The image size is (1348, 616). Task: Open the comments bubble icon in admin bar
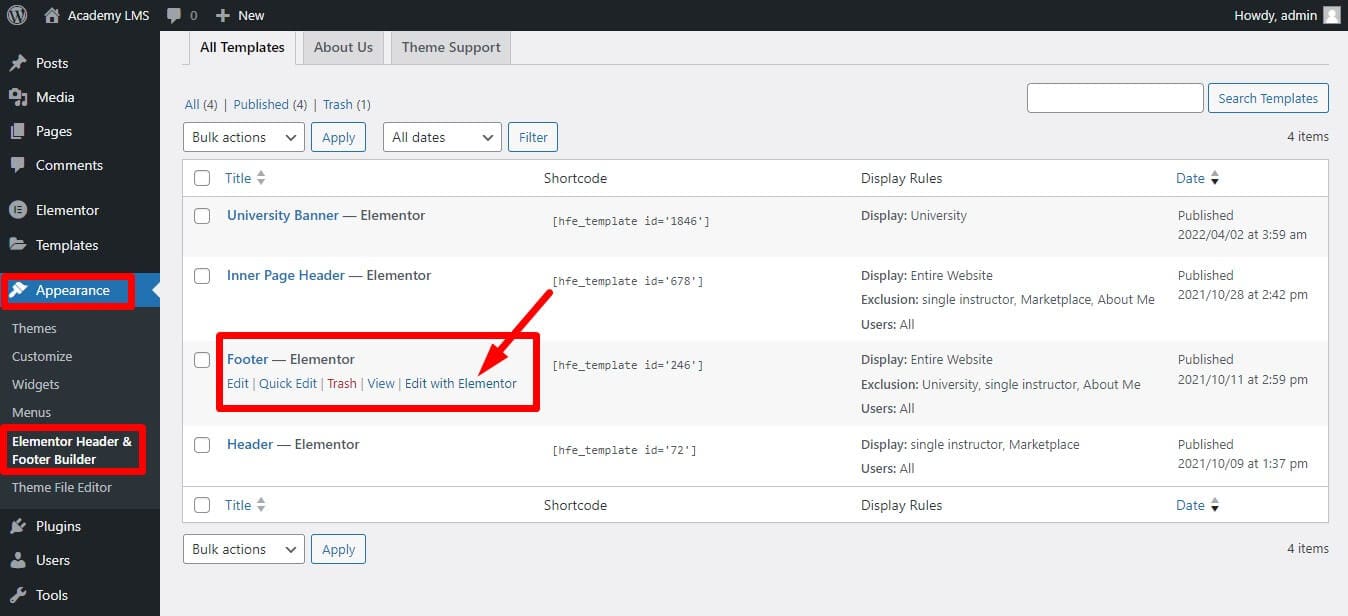pyautogui.click(x=175, y=15)
